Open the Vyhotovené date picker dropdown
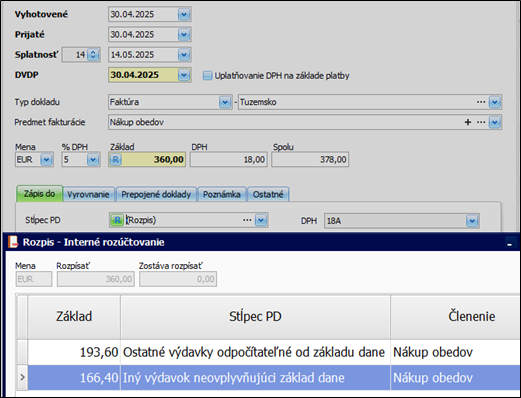This screenshot has width=521, height=398. tap(184, 14)
